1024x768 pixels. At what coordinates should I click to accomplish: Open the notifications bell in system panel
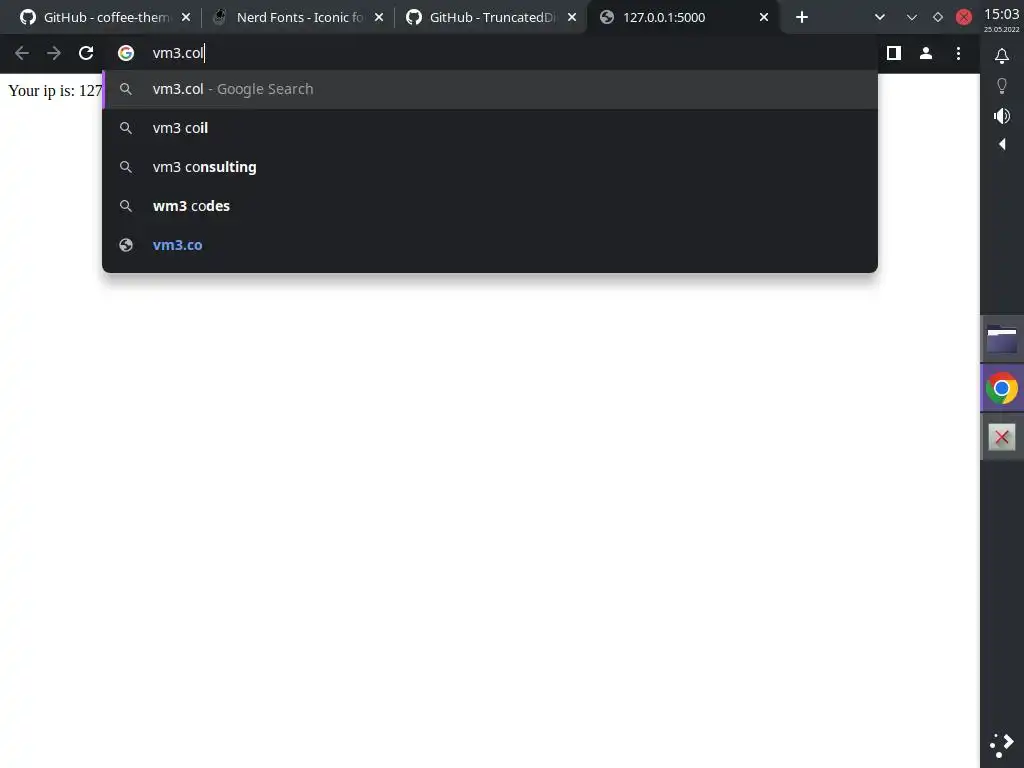pos(1002,56)
